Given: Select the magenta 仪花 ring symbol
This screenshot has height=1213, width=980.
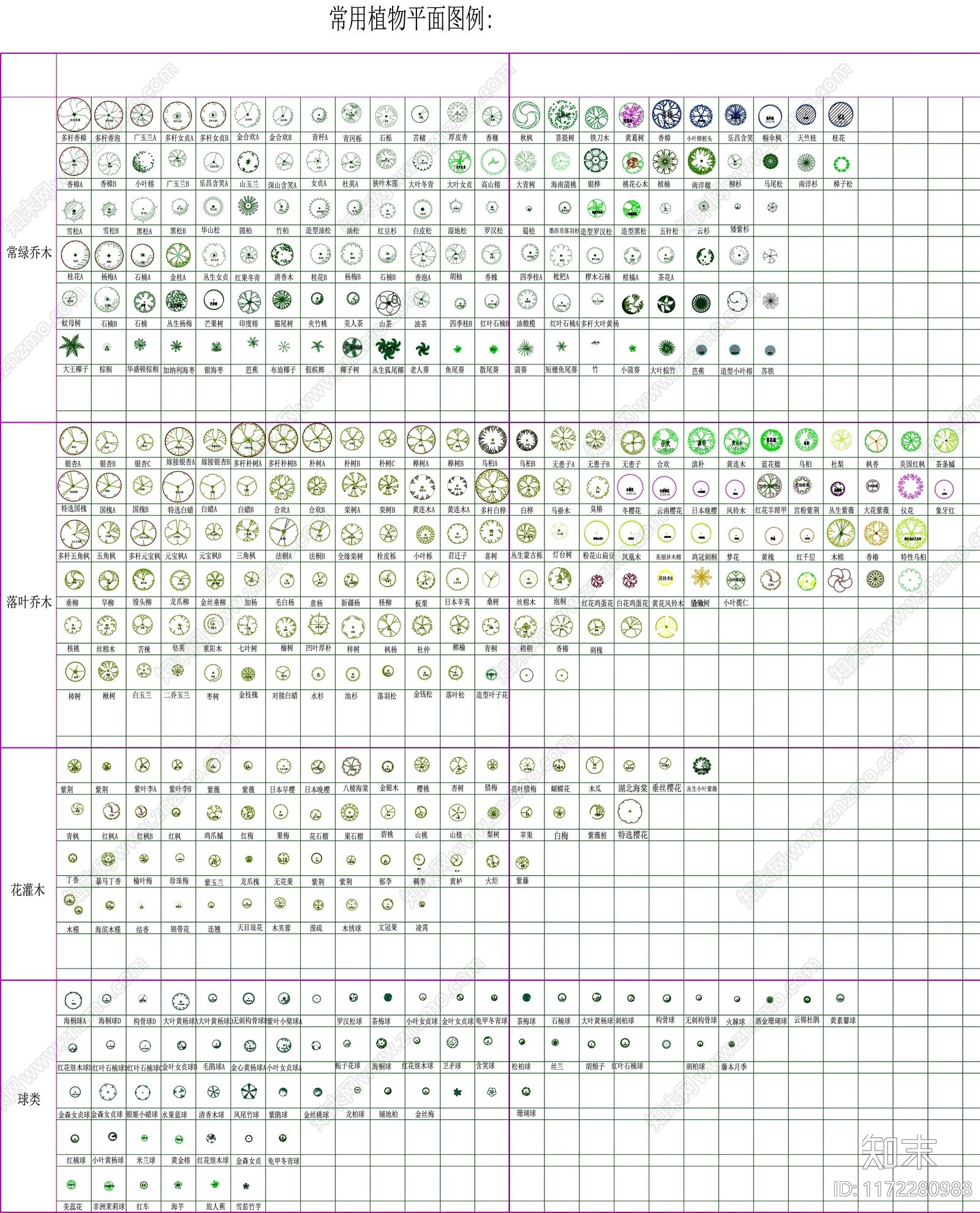Looking at the screenshot, I should pyautogui.click(x=910, y=487).
